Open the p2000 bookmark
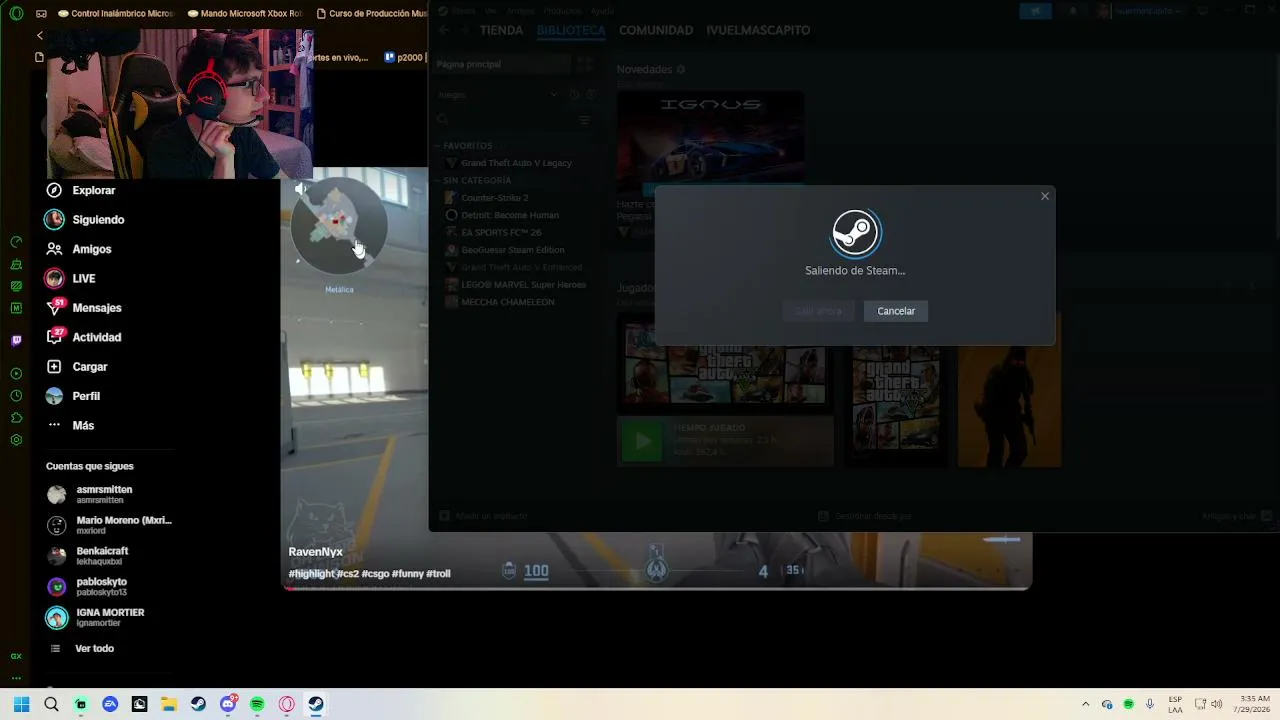The image size is (1280, 720). click(x=404, y=58)
